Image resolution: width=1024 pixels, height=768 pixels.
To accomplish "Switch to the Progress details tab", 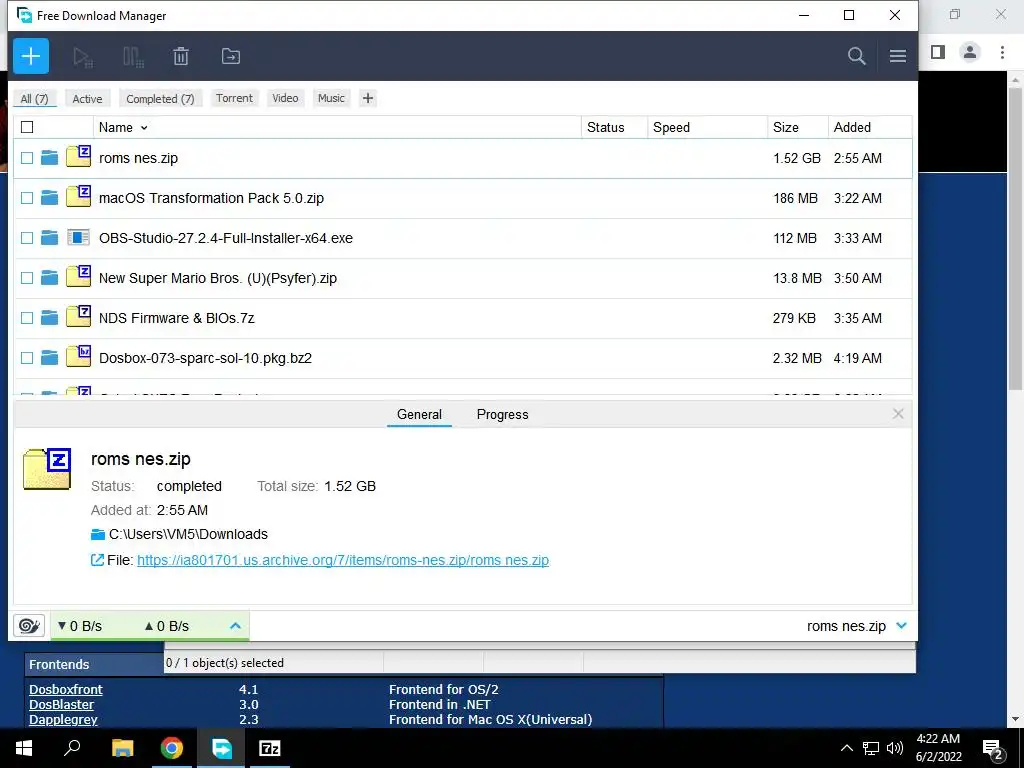I will coord(502,414).
